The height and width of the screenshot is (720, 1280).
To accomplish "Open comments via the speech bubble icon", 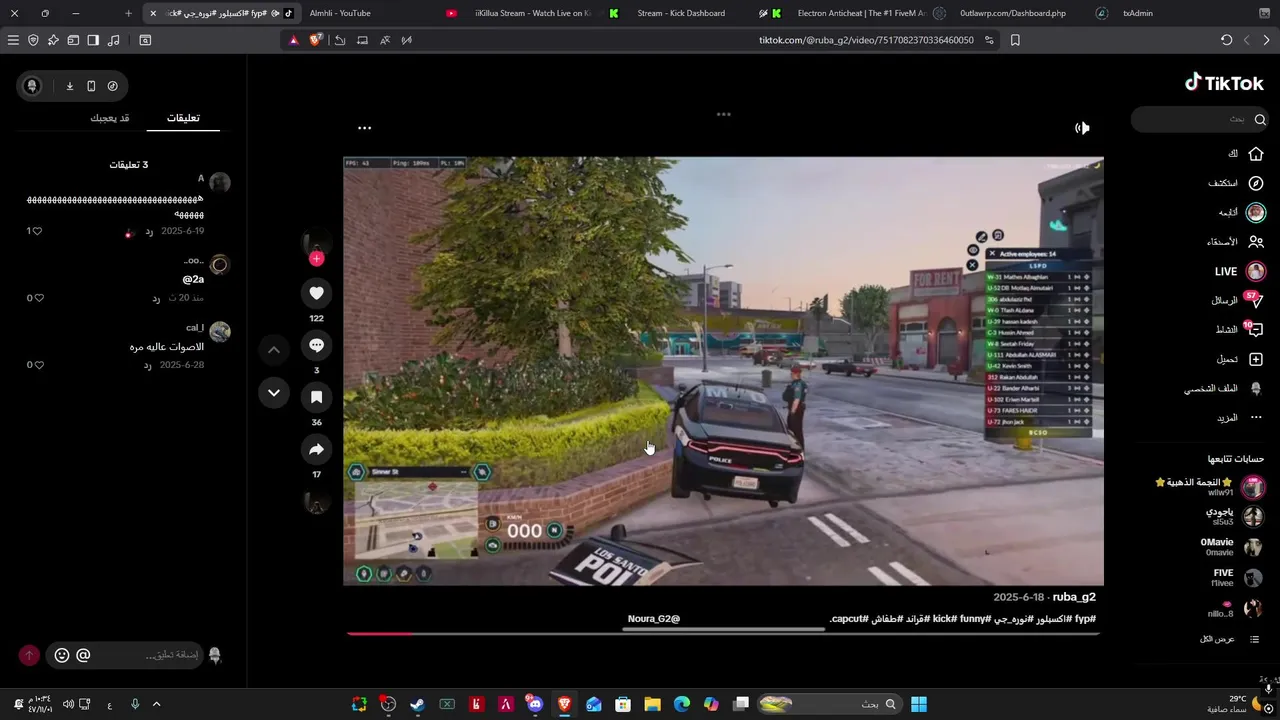I will (x=316, y=345).
